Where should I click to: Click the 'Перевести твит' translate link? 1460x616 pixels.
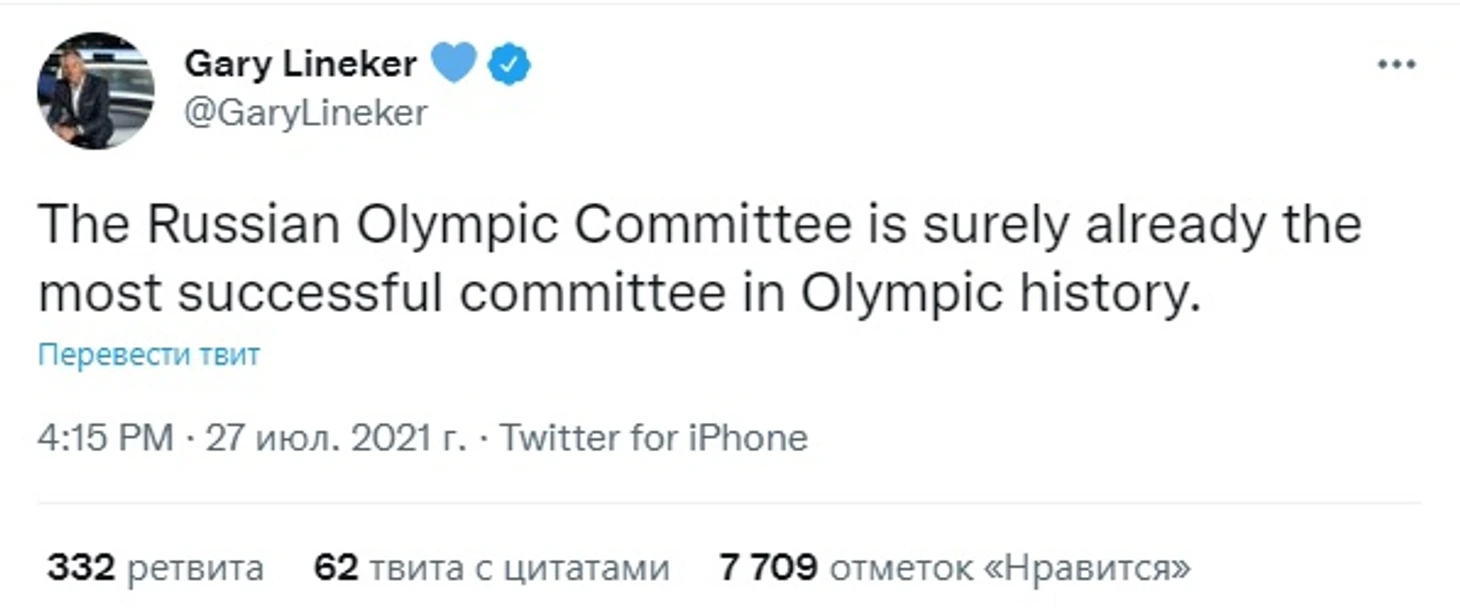coord(149,355)
